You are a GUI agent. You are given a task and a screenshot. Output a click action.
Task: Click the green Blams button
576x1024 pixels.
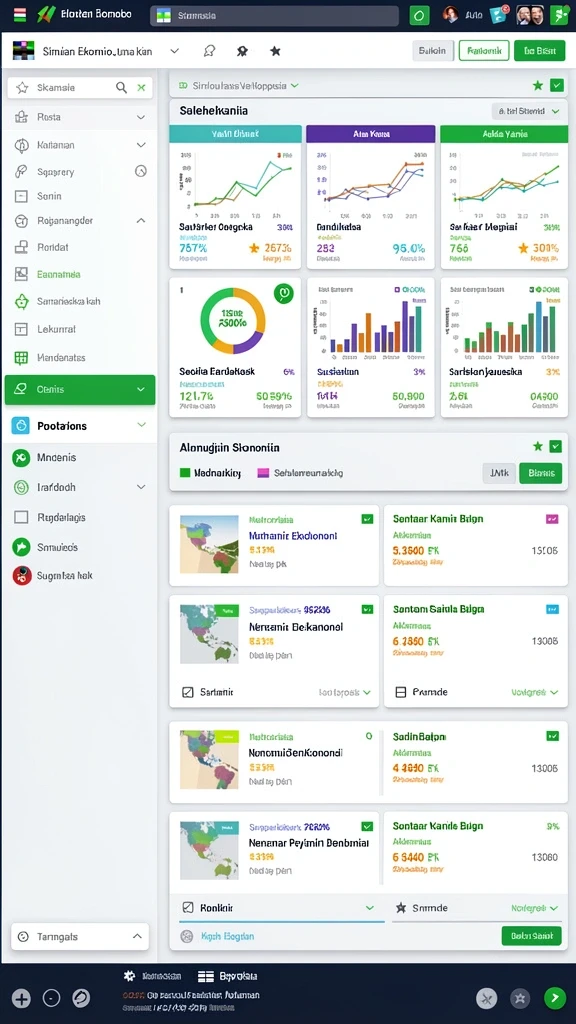(x=540, y=473)
